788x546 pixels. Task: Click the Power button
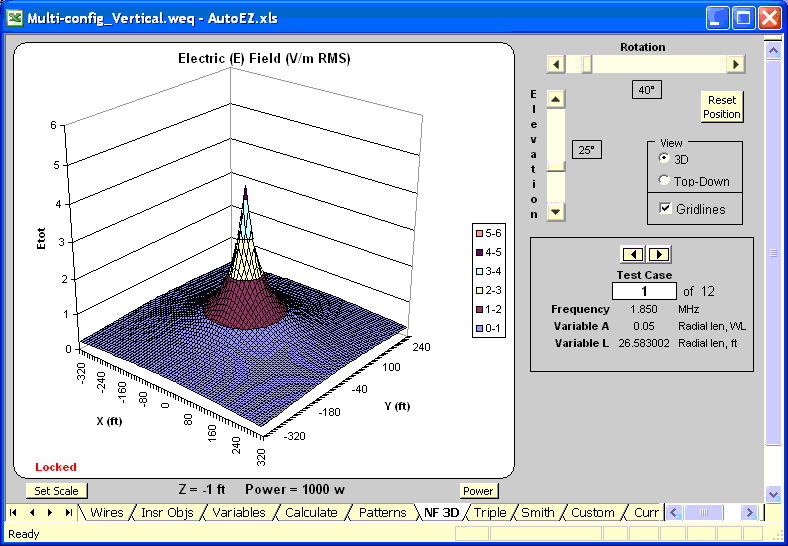click(x=478, y=491)
